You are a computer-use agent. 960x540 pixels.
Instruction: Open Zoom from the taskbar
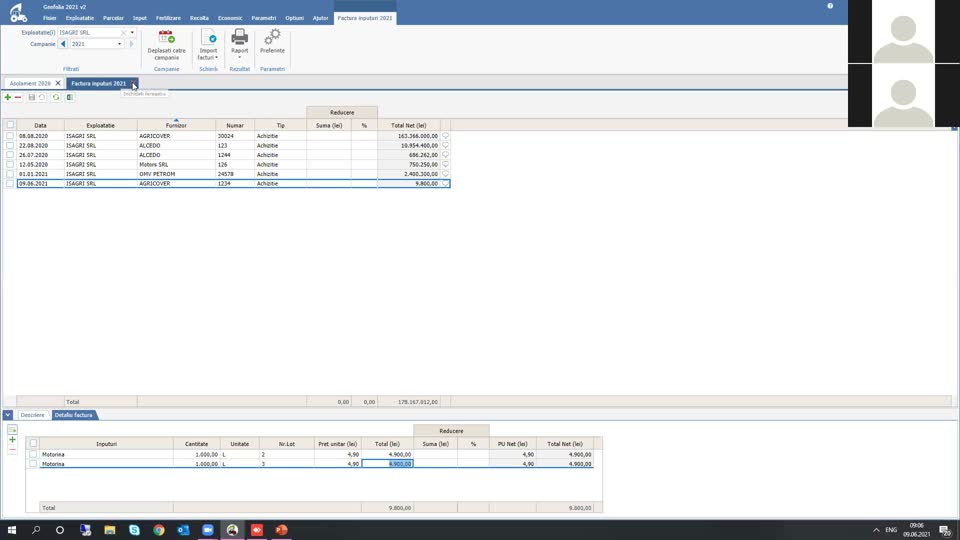208,530
